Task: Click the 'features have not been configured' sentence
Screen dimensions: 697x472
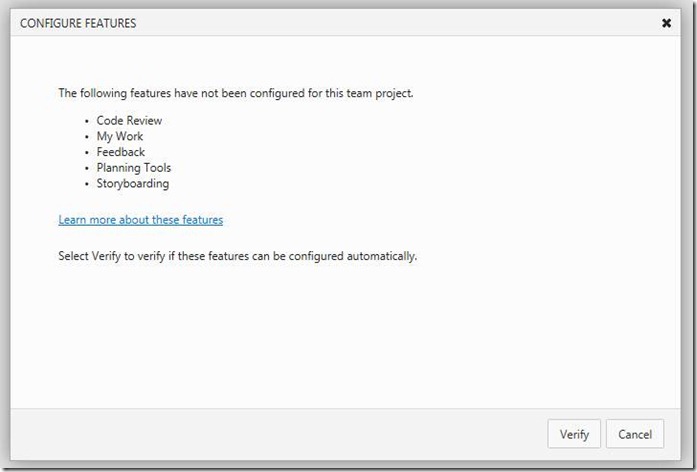Action: (235, 93)
